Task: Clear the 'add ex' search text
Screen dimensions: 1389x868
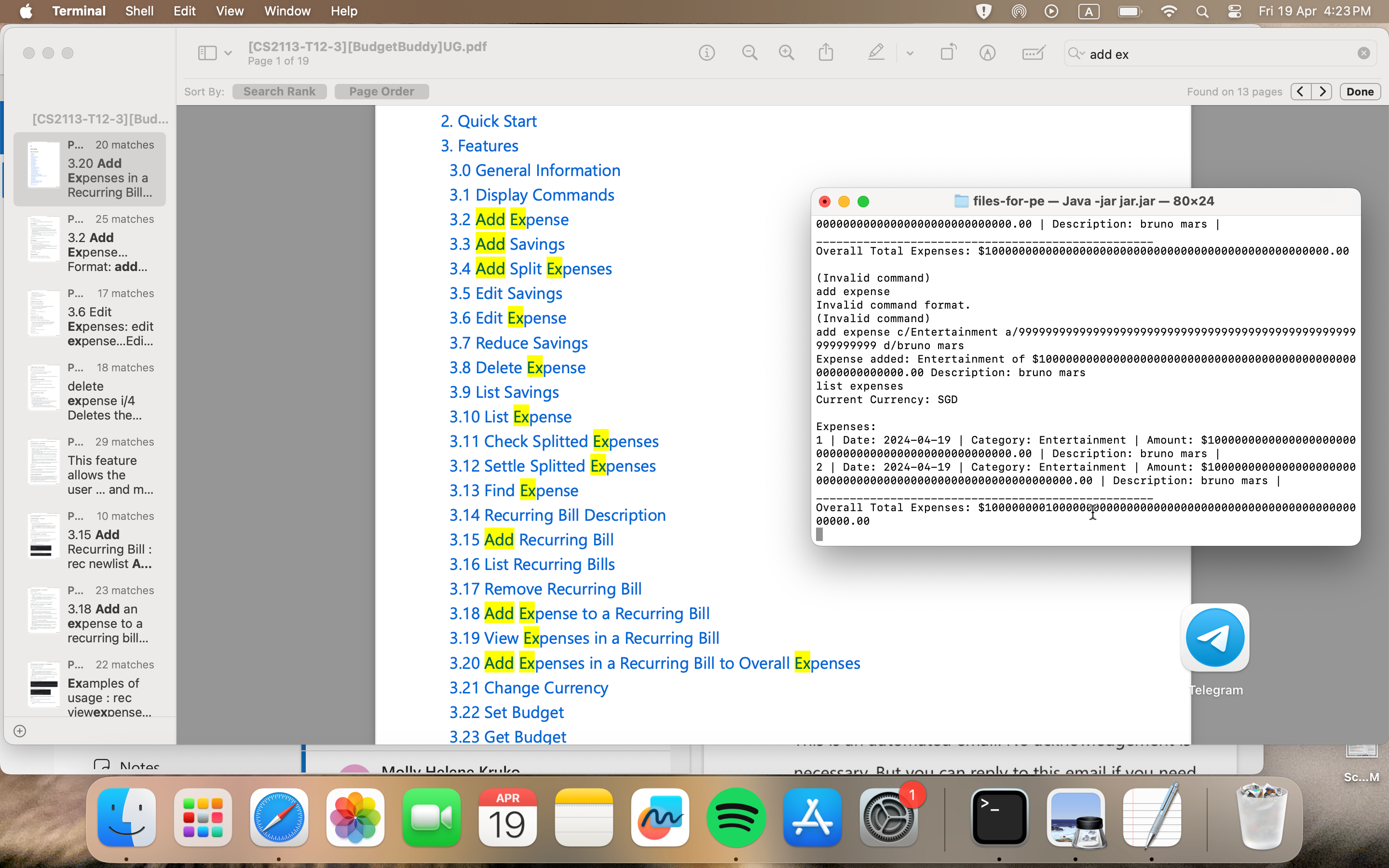Action: pos(1364,54)
